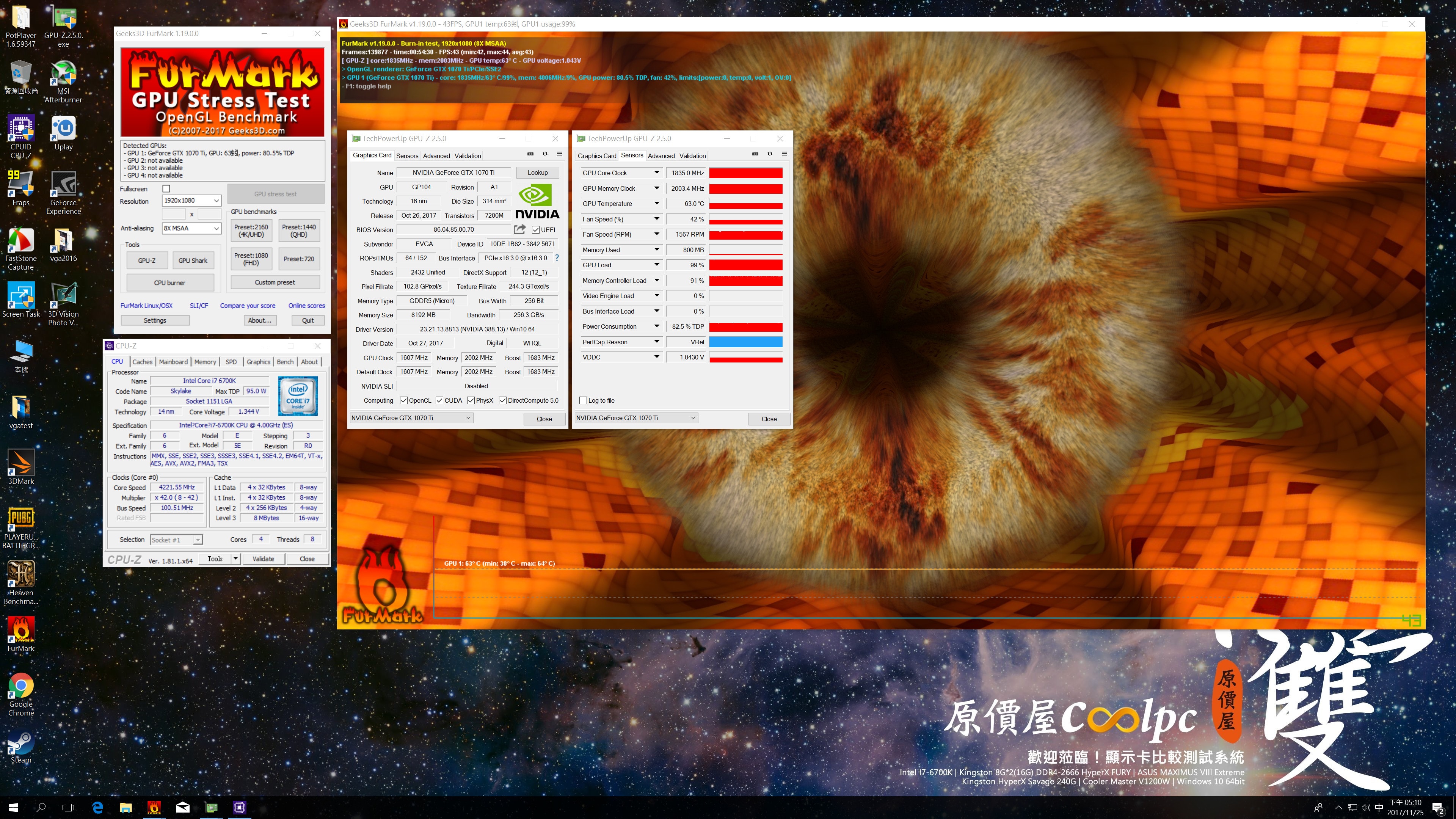Click Bus Interface question mark in GPU-Z

(557, 258)
